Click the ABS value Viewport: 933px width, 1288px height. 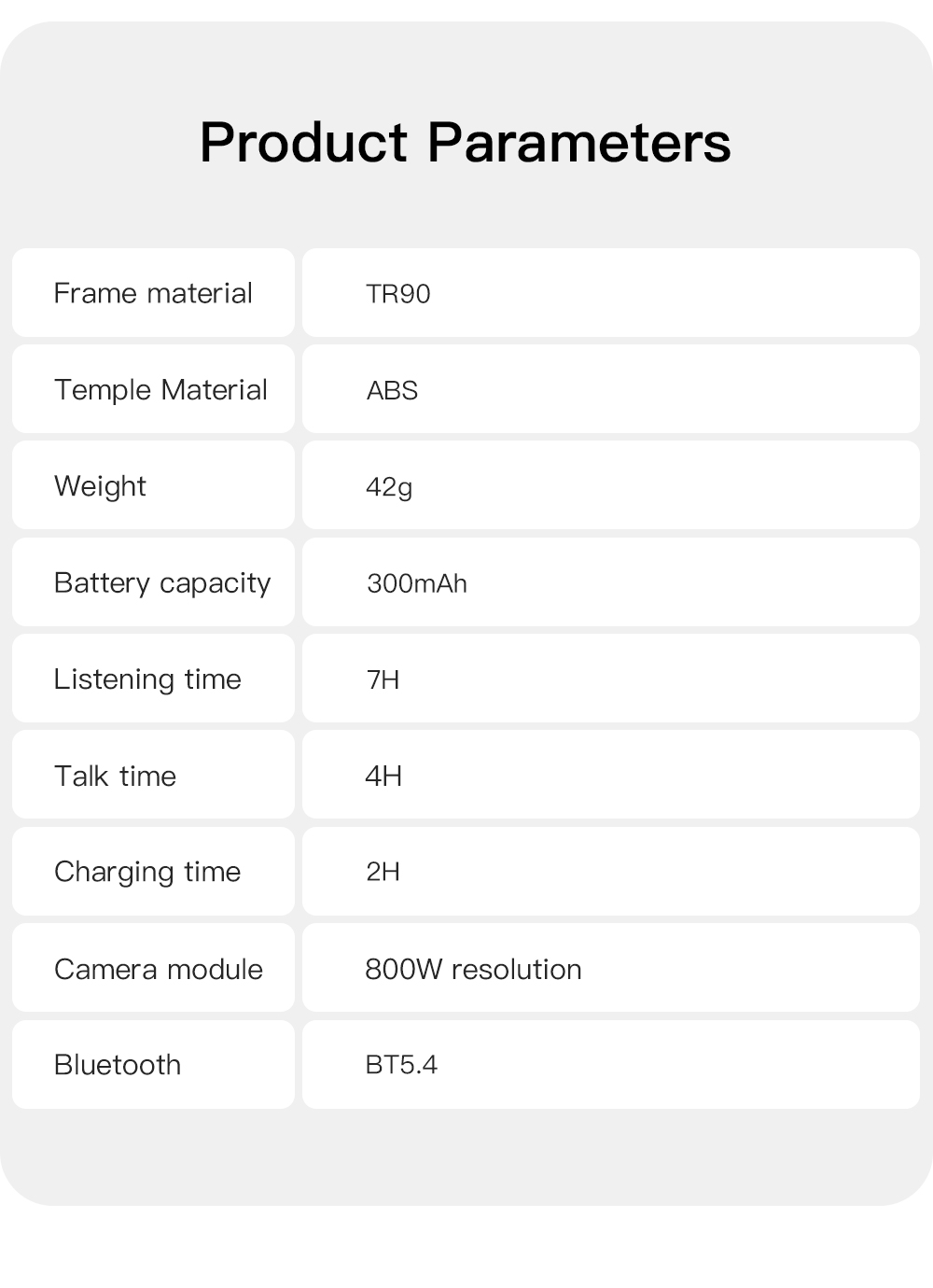(392, 390)
